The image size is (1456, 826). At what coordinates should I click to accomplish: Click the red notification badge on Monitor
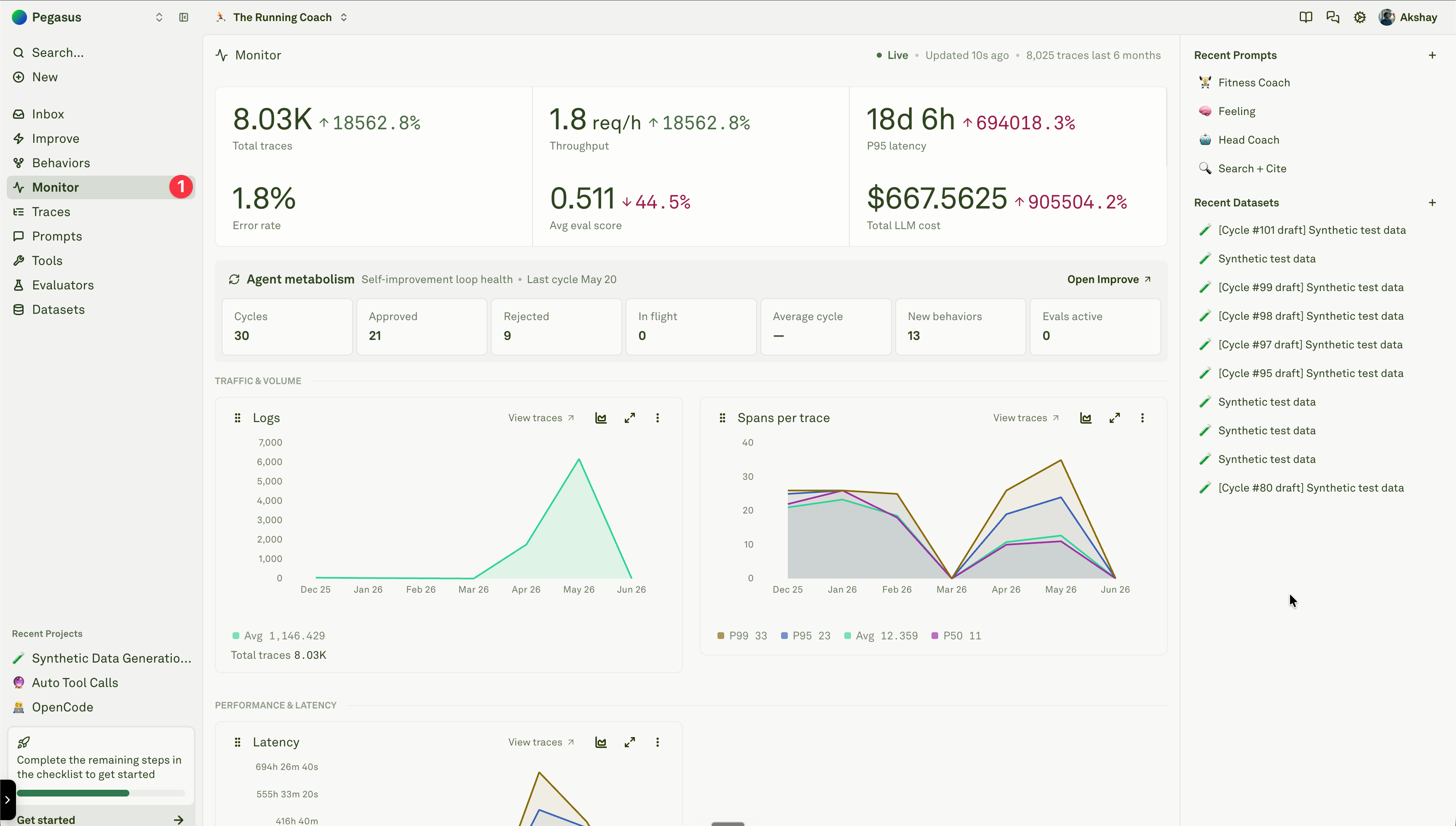pos(181,187)
